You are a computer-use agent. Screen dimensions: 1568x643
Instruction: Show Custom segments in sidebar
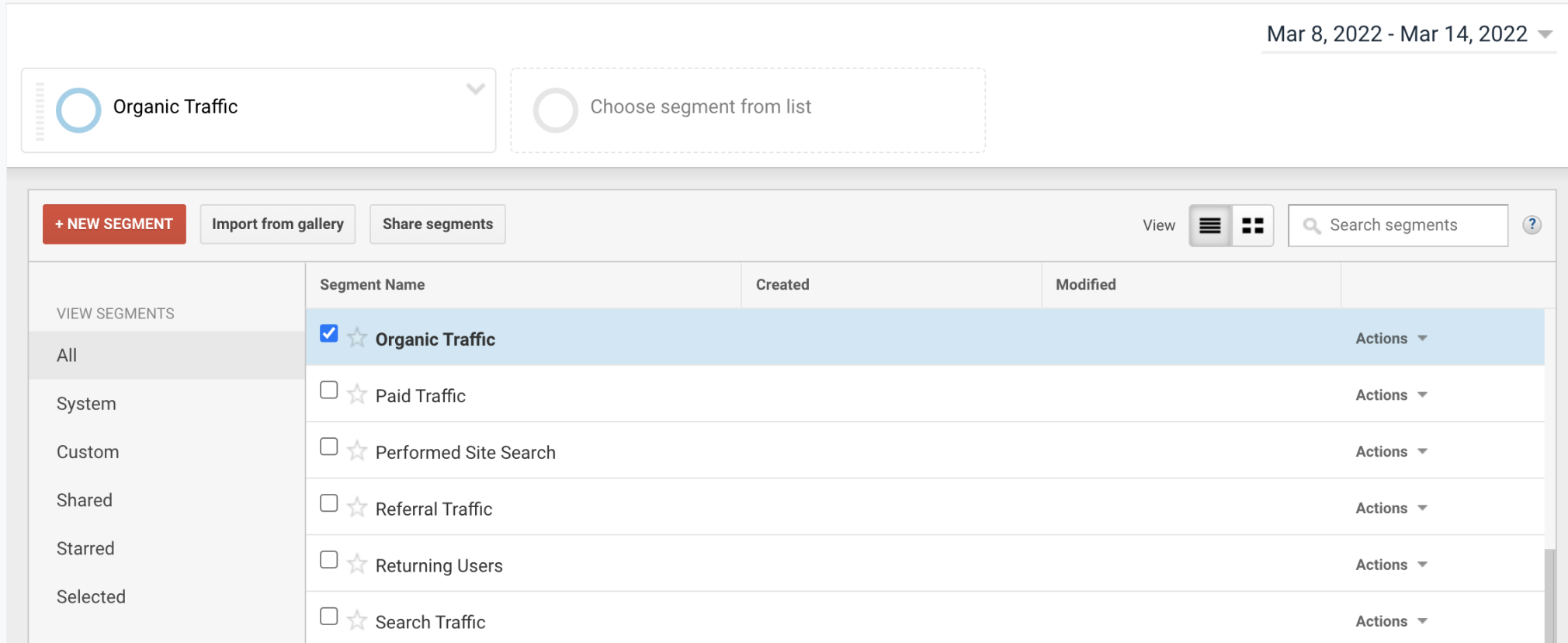tap(88, 452)
